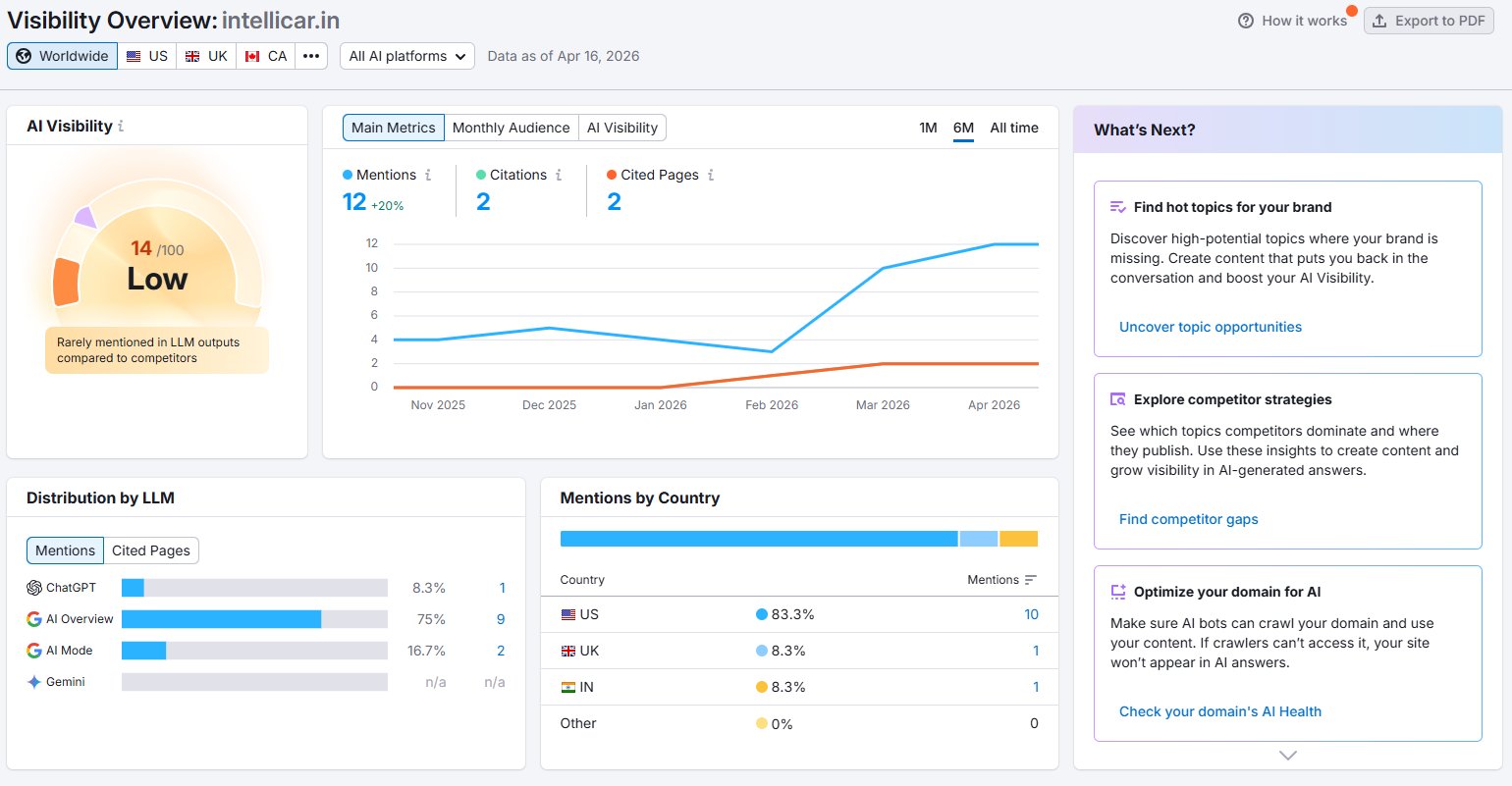Click the Gemini row label

tap(66, 682)
